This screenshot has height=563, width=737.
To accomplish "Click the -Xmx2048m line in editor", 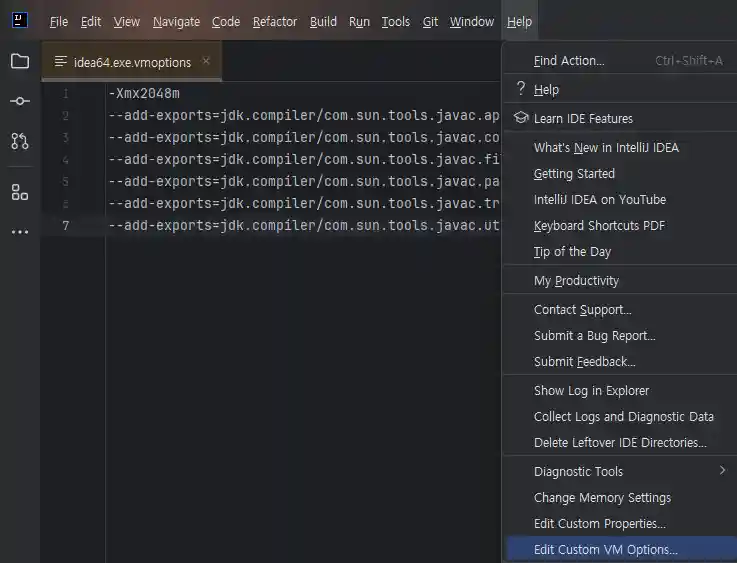I will (x=144, y=94).
